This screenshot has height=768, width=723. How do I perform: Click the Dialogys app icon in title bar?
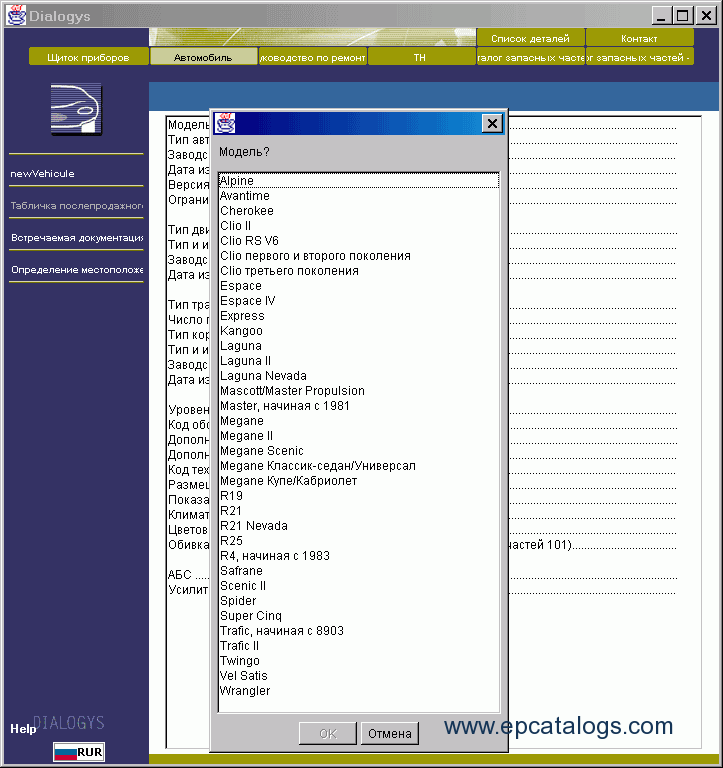[16, 15]
